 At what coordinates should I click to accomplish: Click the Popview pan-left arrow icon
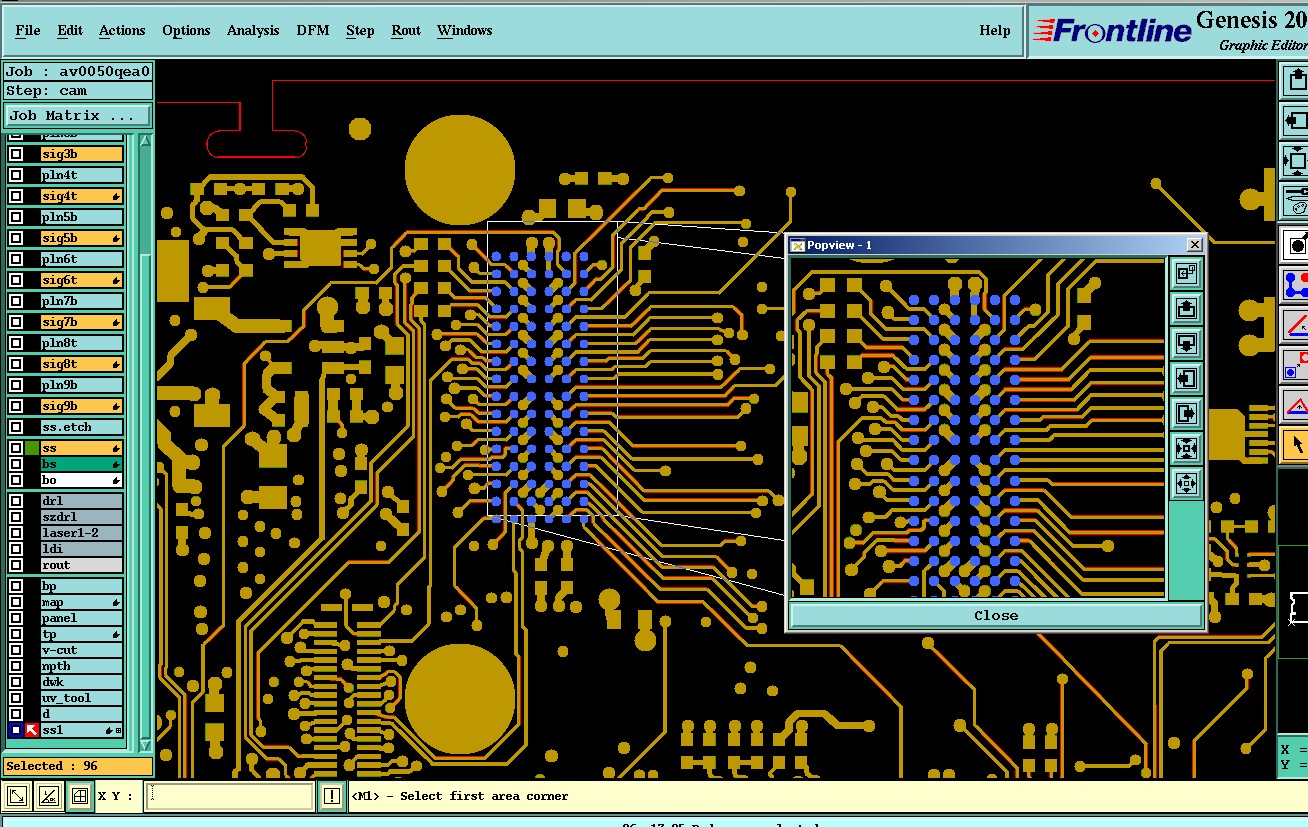1186,379
